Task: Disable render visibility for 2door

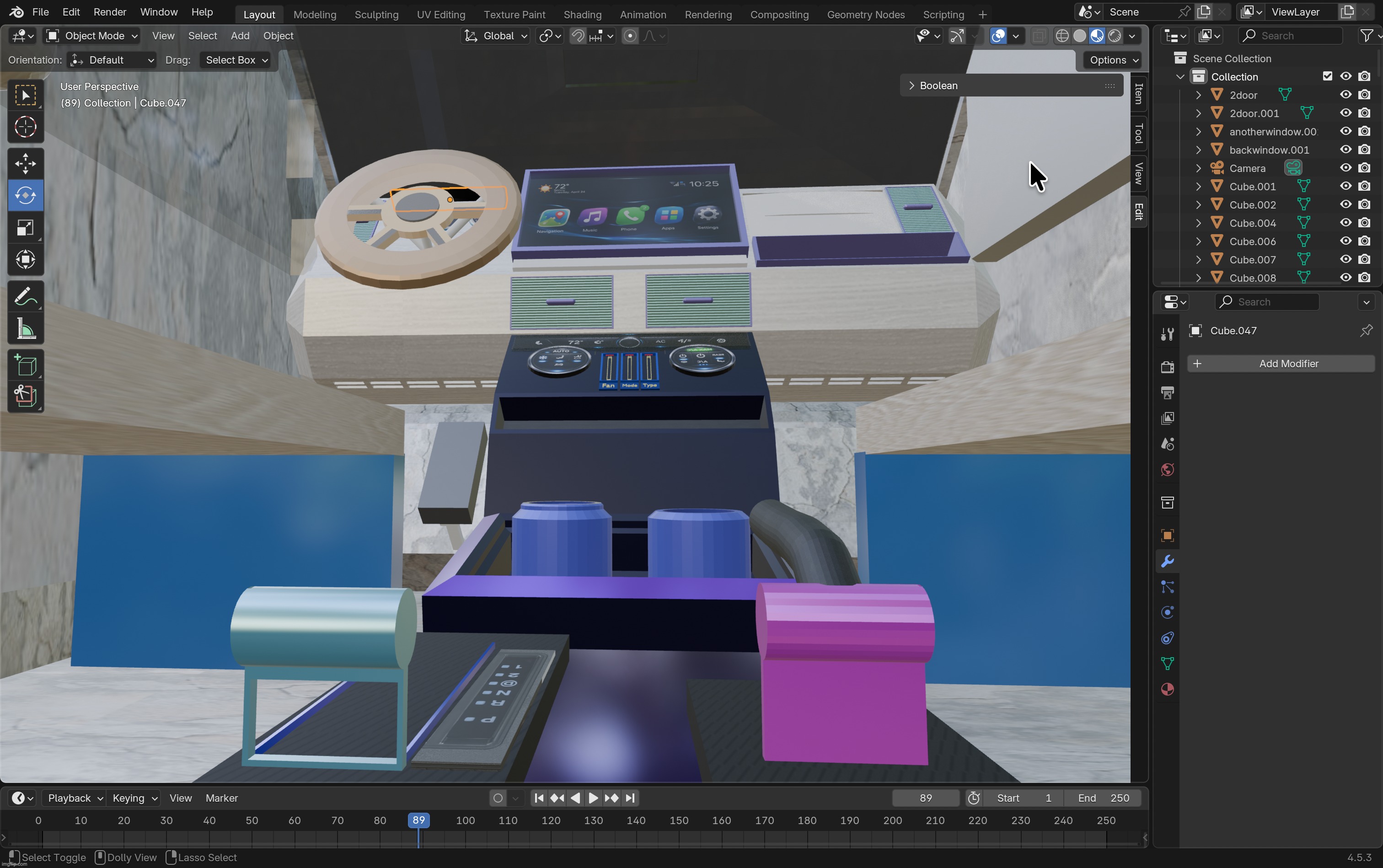Action: 1365,95
